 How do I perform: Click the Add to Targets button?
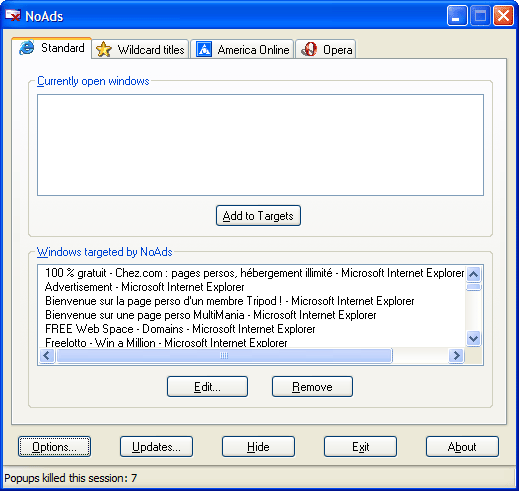tap(258, 216)
